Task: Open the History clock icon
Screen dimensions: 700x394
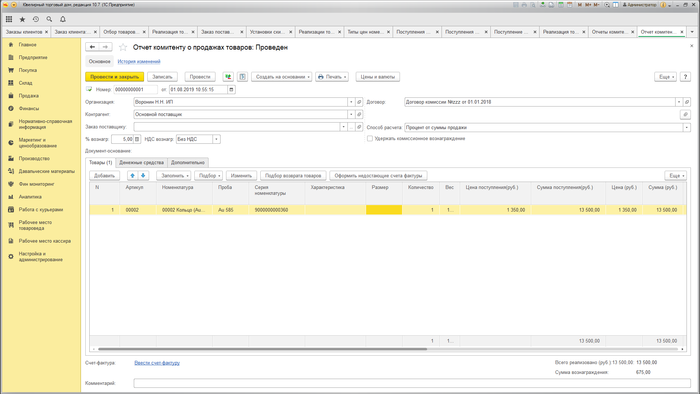Action: pos(36,19)
